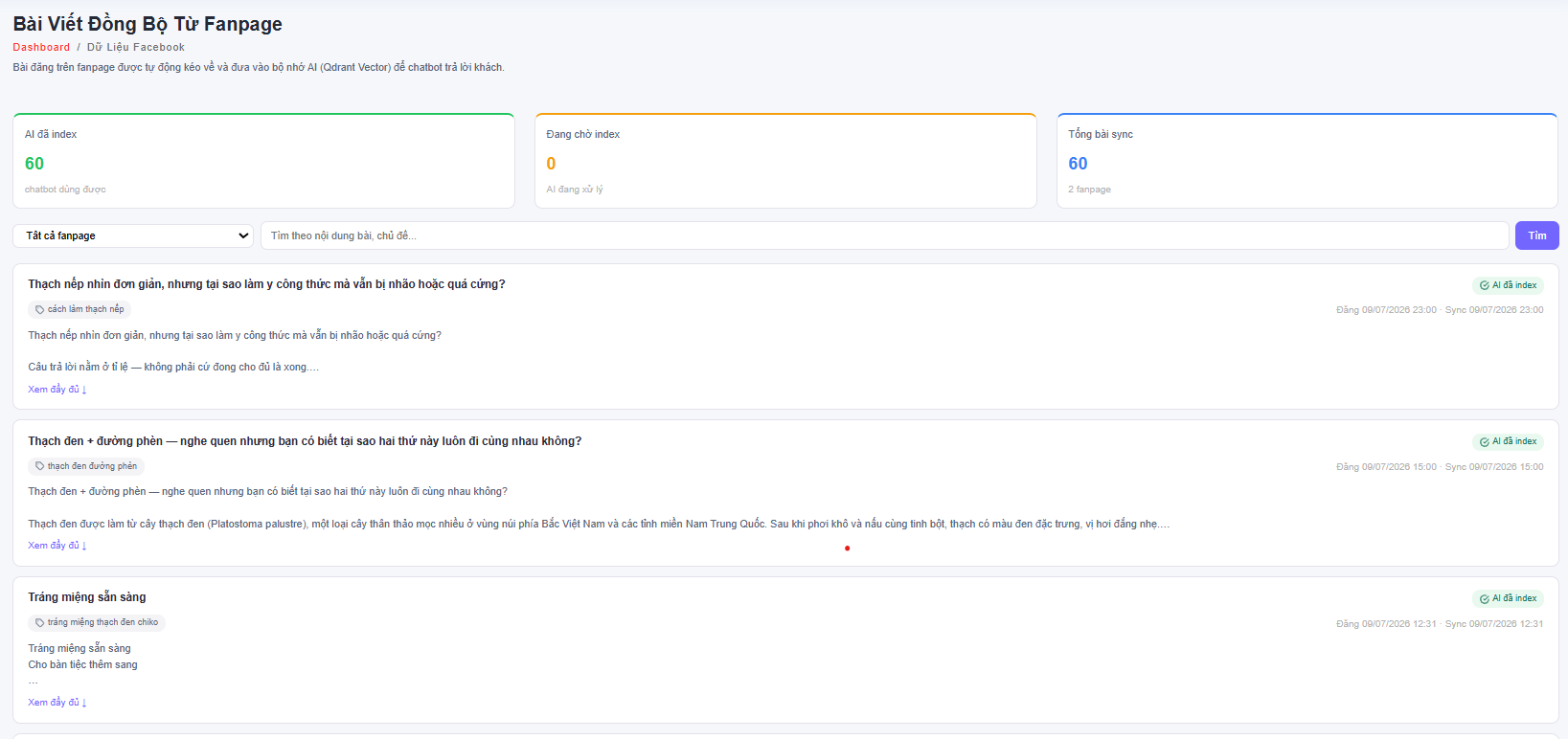This screenshot has height=739, width=1568.
Task: Click tag icon beside cách làm thạch nếp
Action: pyautogui.click(x=40, y=309)
